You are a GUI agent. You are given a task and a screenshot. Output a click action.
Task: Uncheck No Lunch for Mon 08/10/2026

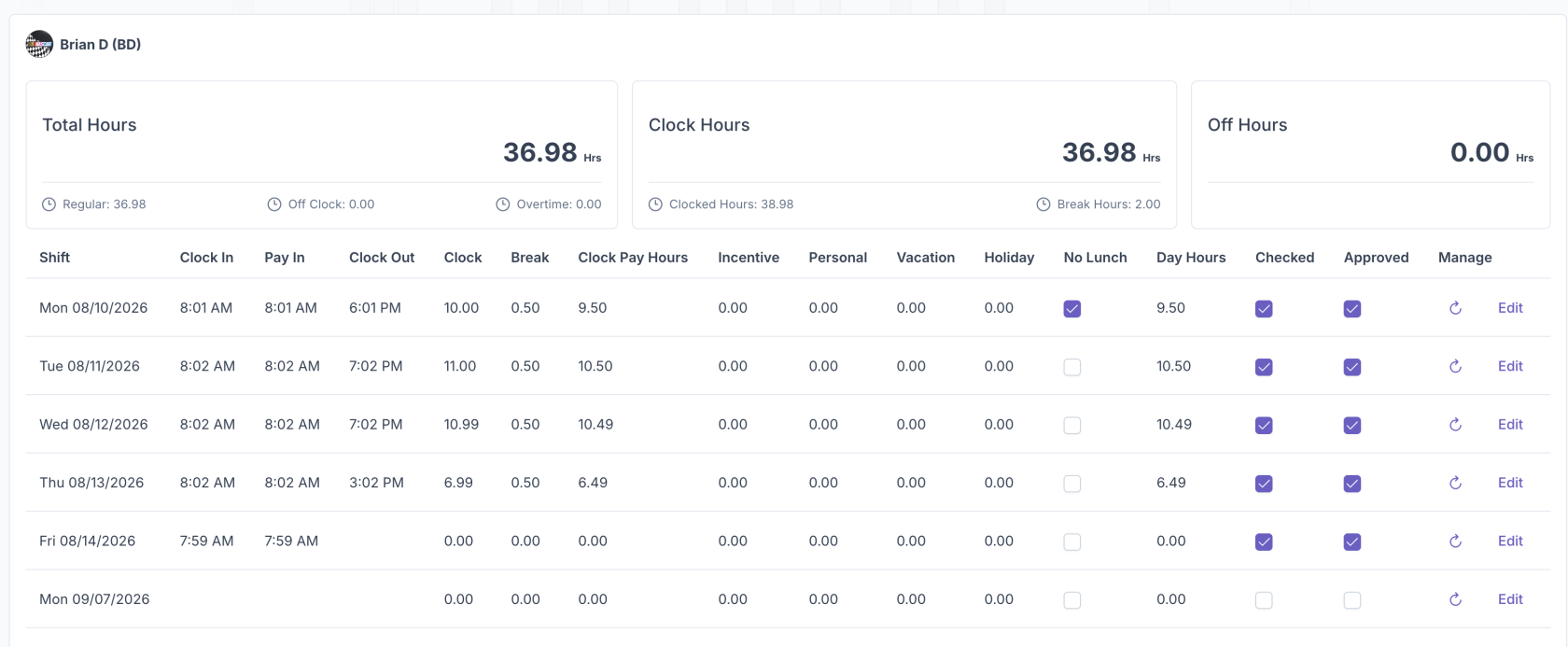(1072, 309)
